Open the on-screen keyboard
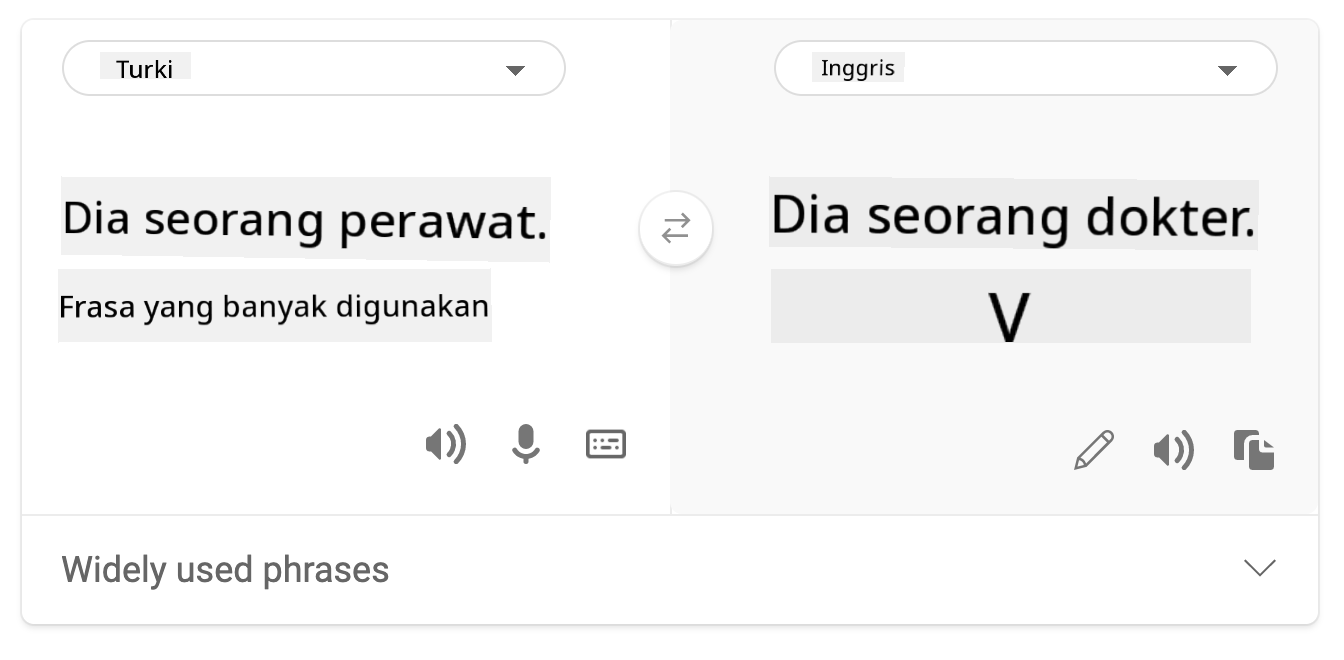This screenshot has height=660, width=1344. (x=606, y=444)
